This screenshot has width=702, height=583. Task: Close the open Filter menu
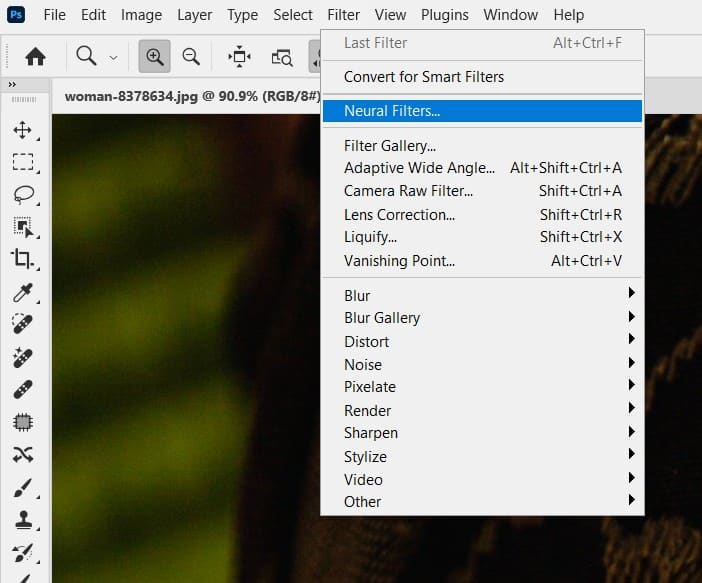[x=343, y=15]
